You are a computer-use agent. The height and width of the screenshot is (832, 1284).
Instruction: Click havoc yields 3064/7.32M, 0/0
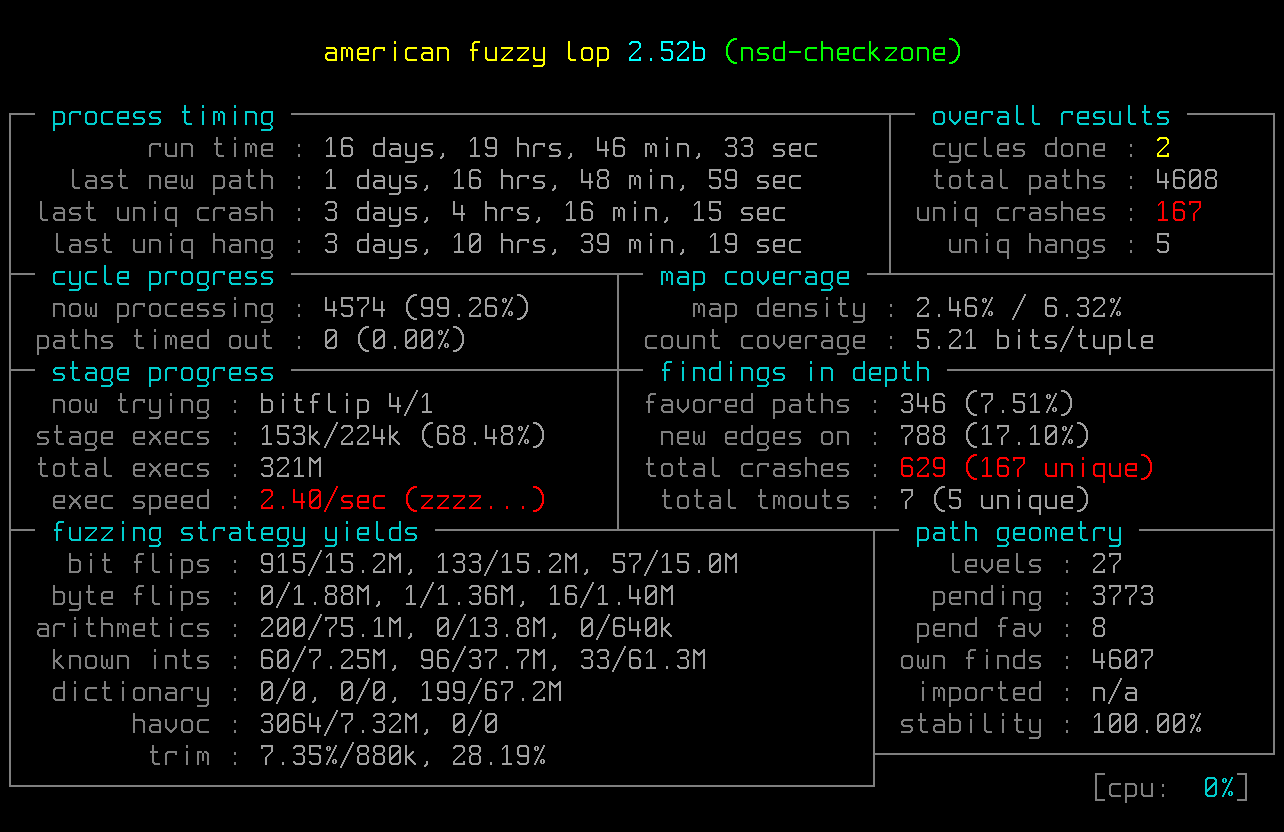coord(379,725)
